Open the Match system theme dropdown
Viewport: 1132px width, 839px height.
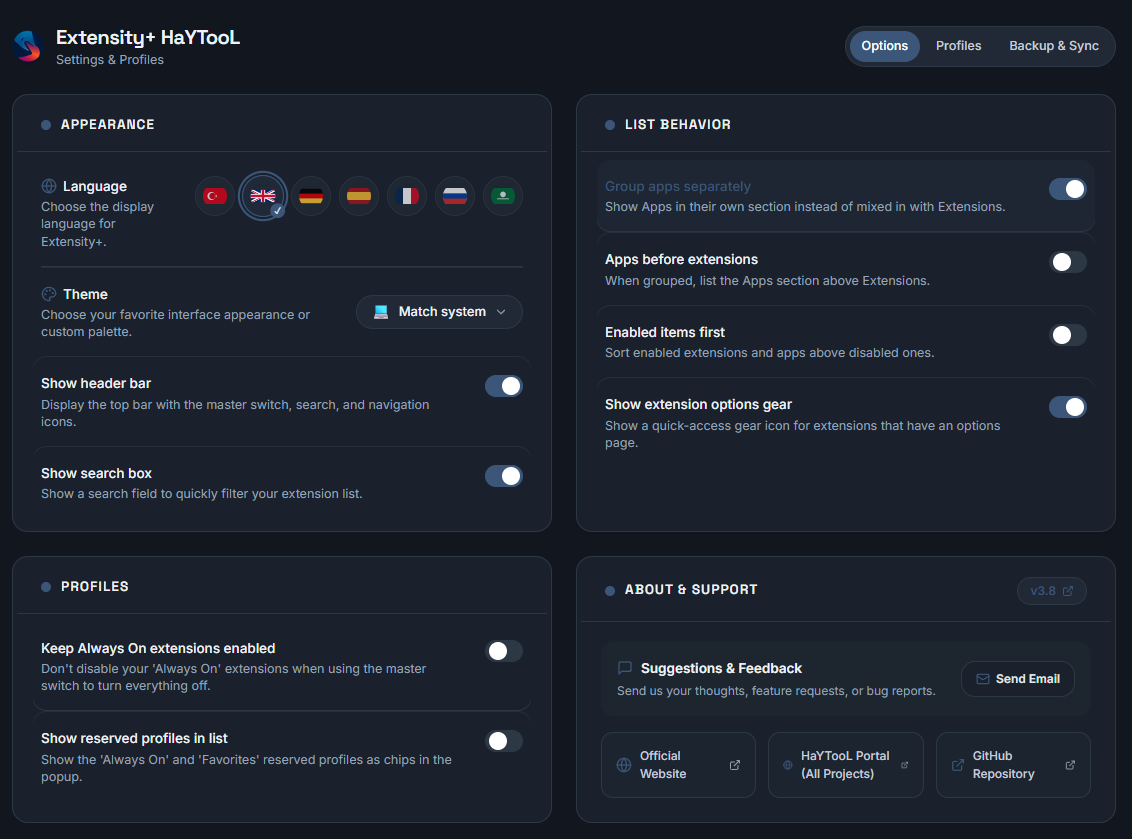click(x=439, y=312)
